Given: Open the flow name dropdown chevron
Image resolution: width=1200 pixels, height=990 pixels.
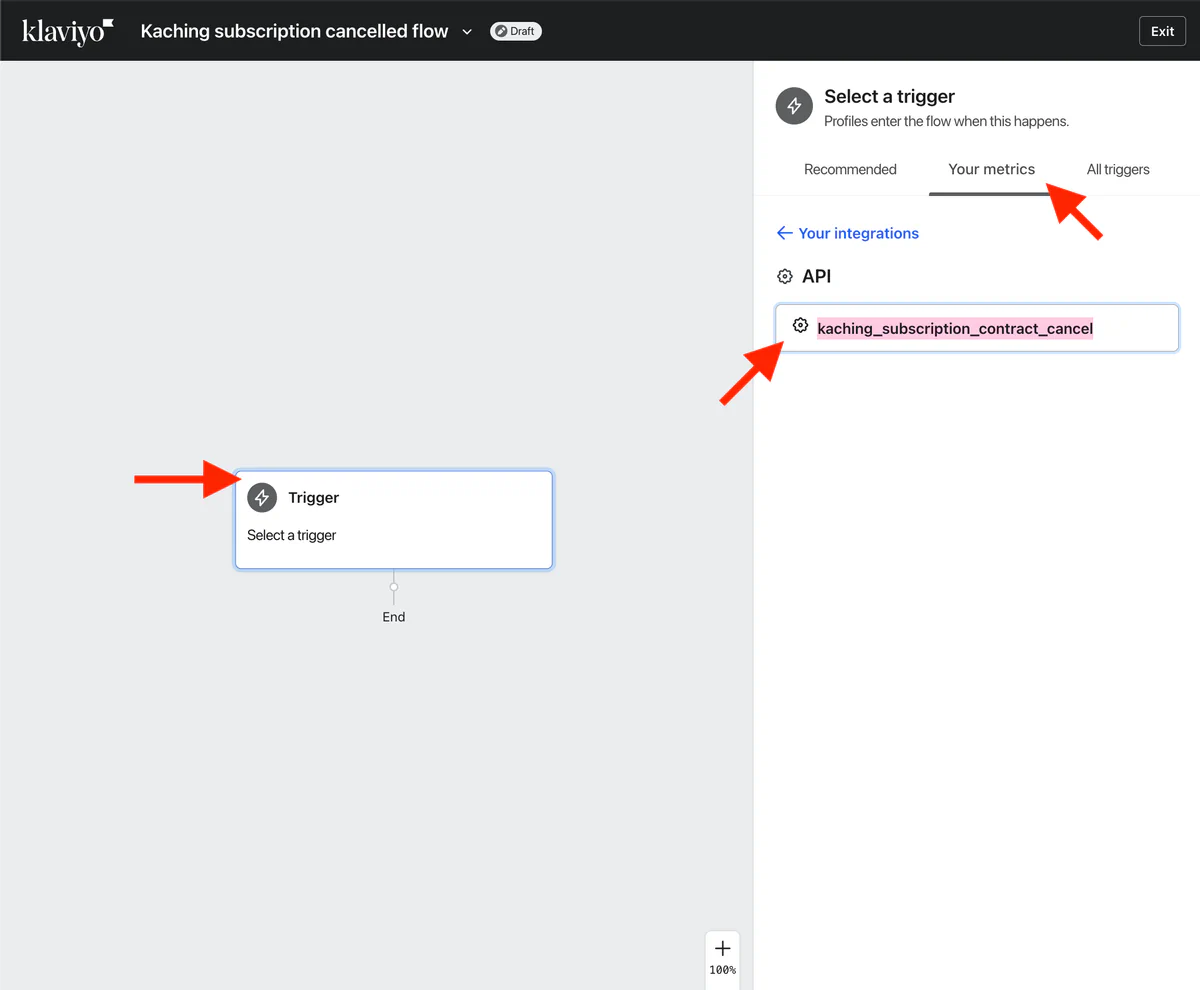Looking at the screenshot, I should coord(466,32).
